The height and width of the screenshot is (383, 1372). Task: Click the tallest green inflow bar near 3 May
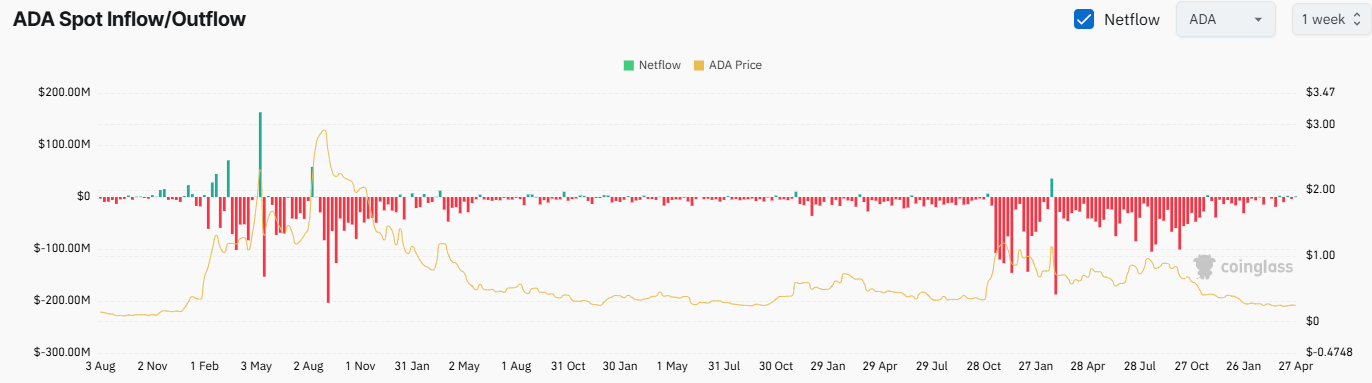point(260,154)
